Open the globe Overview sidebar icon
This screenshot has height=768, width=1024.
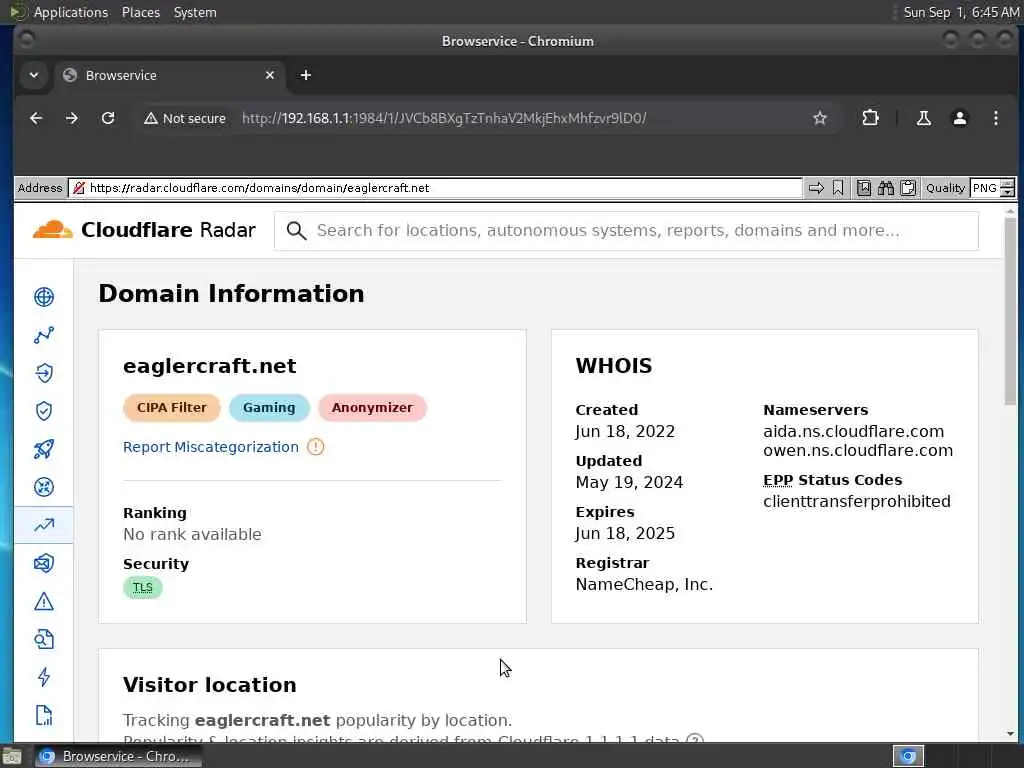[x=44, y=297]
